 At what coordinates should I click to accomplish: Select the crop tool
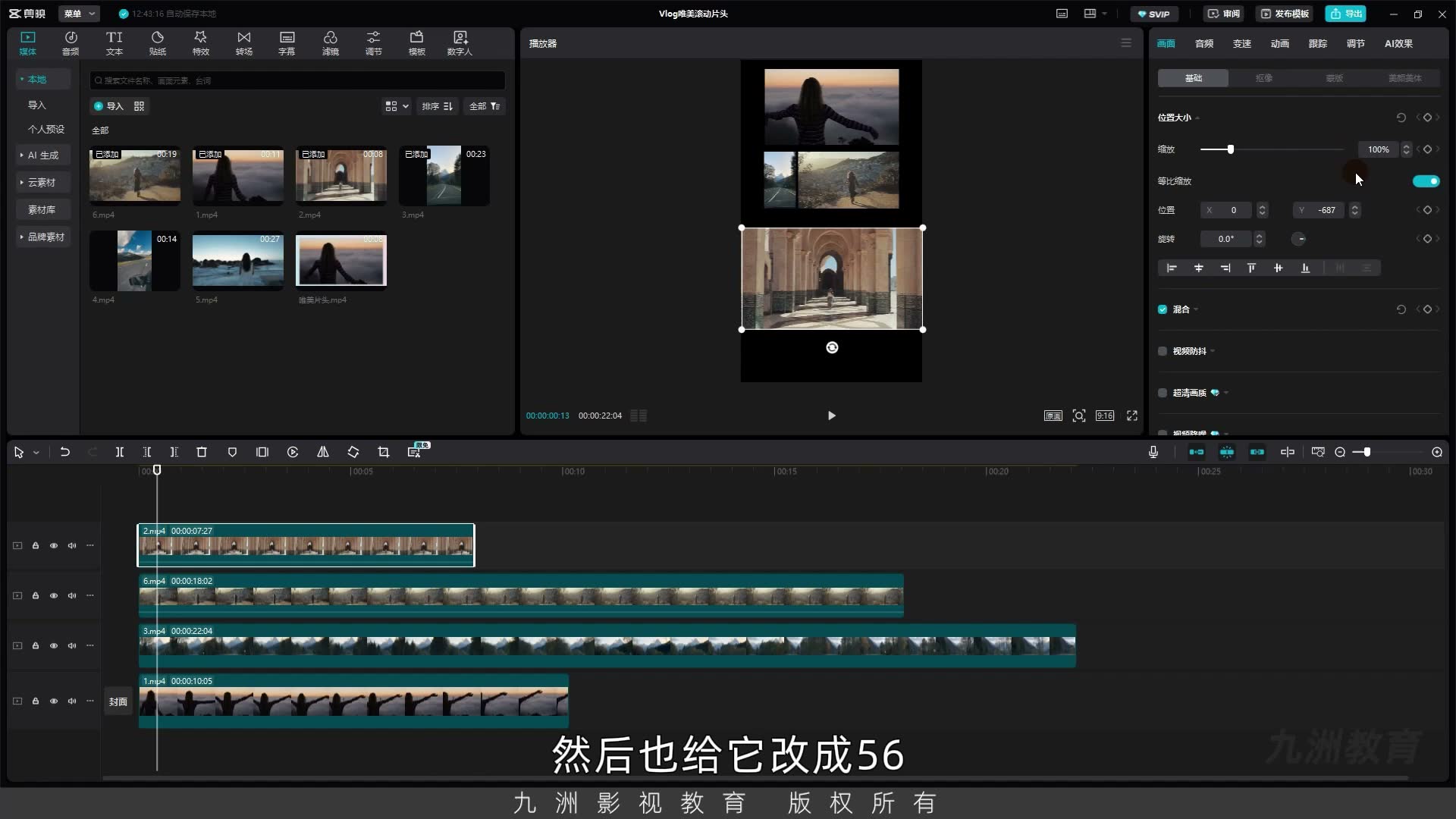click(384, 452)
